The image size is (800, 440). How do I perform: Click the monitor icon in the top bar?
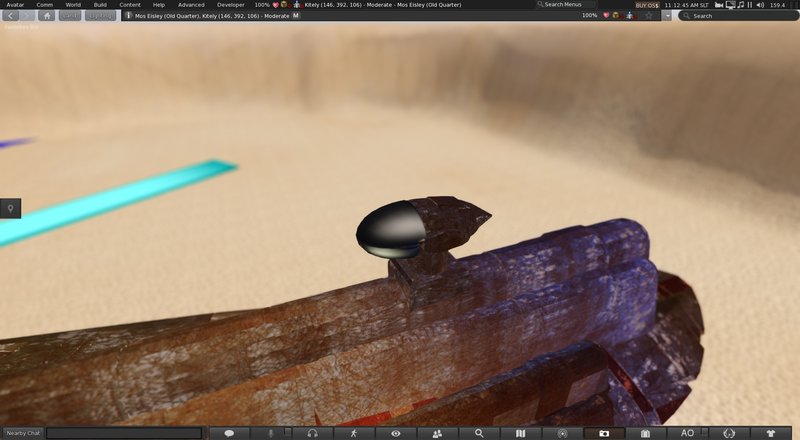coord(730,5)
